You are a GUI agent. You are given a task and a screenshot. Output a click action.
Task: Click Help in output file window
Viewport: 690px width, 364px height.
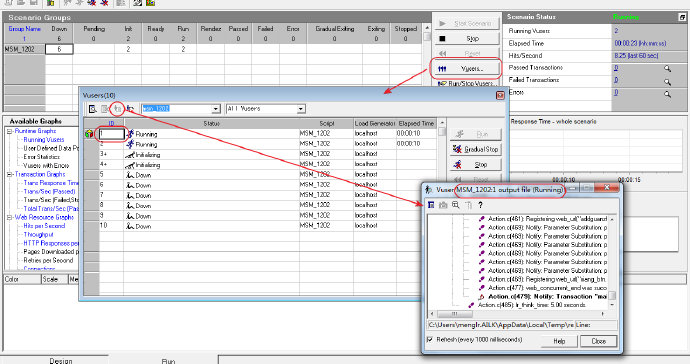(x=559, y=341)
